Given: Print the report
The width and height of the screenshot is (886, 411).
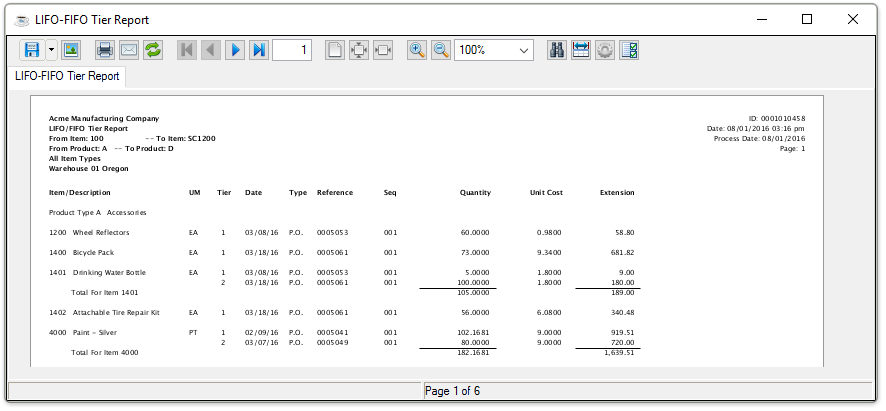Looking at the screenshot, I should click(x=105, y=50).
